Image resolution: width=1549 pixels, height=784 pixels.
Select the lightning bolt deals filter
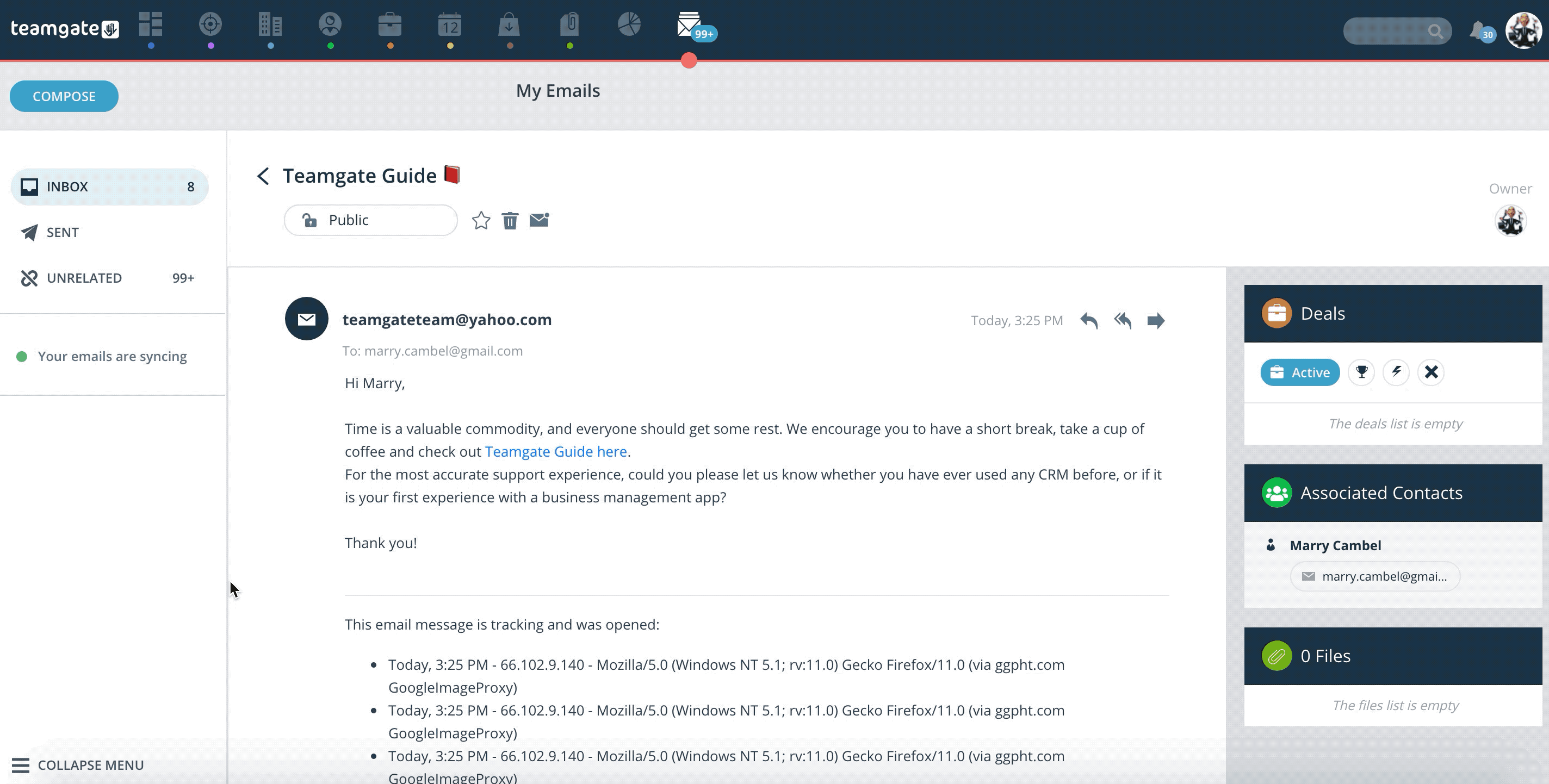[1396, 372]
